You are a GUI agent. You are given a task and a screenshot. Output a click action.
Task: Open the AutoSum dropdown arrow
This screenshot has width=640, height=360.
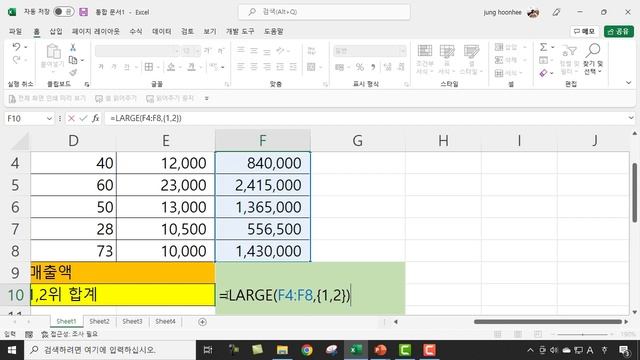point(553,47)
